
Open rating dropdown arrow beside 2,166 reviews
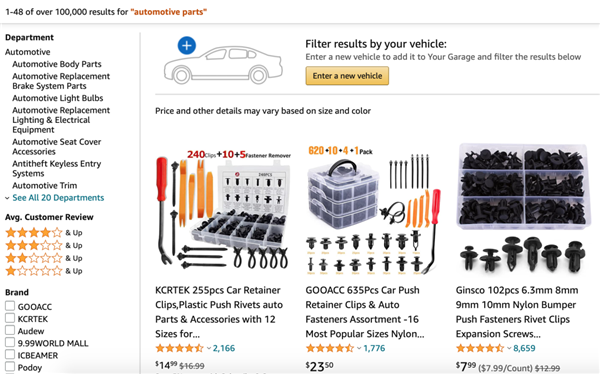click(209, 348)
